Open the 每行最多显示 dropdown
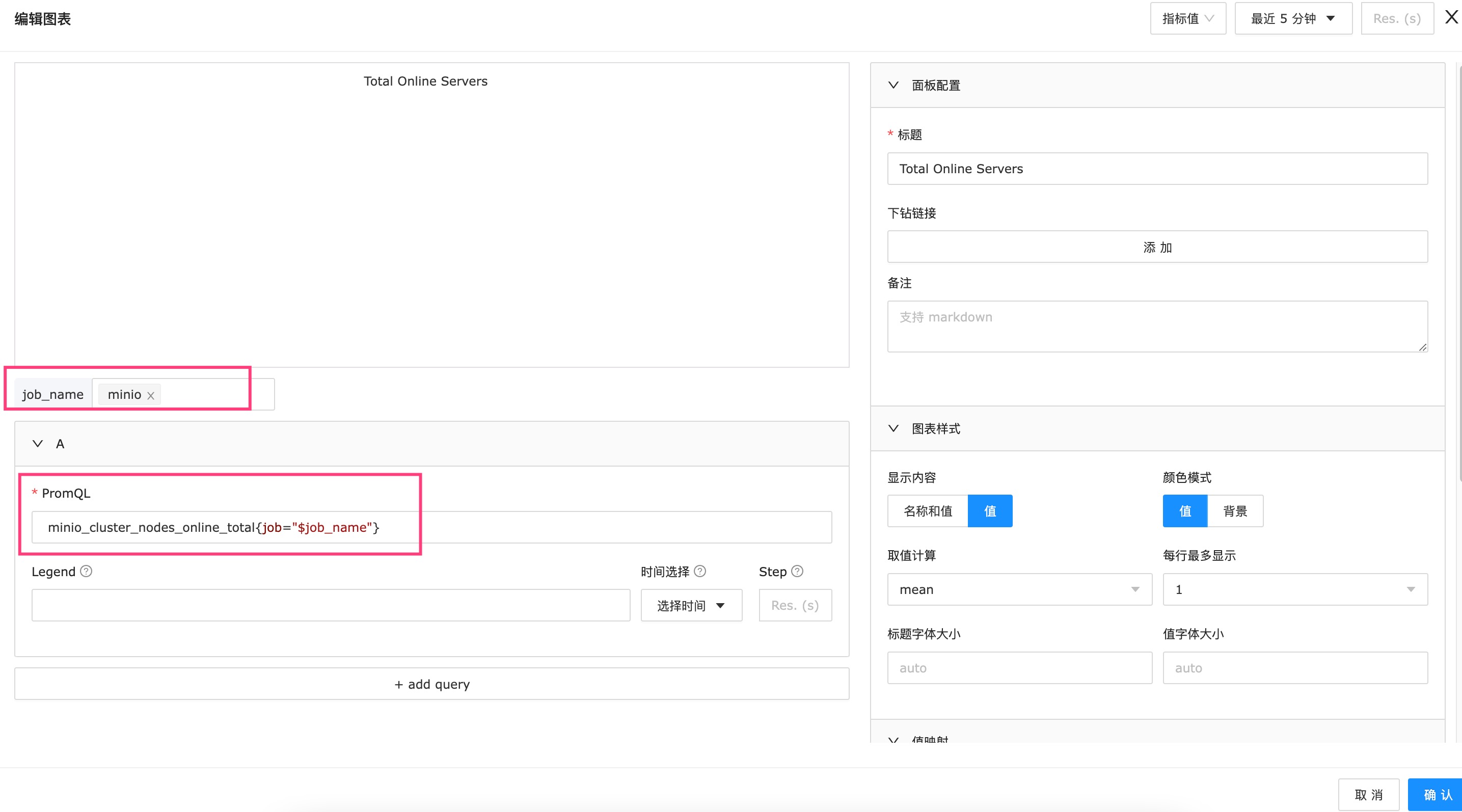Viewport: 1462px width, 812px height. coord(1295,589)
